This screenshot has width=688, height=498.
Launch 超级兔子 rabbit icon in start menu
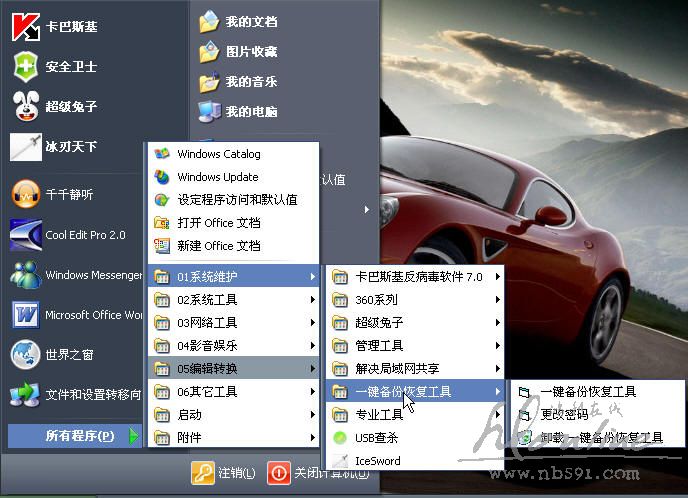pos(25,106)
